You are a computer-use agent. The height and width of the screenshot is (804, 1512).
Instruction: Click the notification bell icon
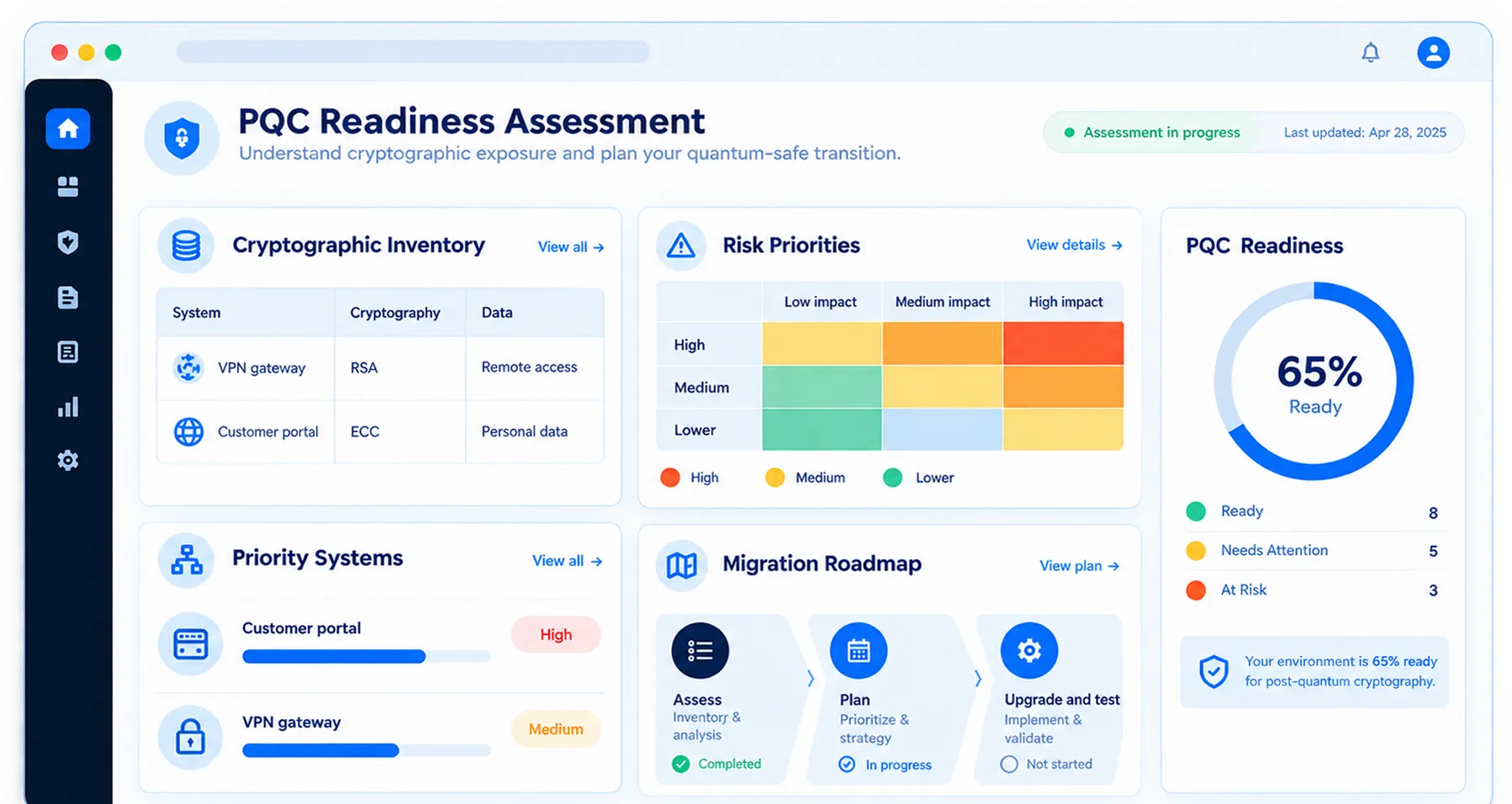[x=1371, y=53]
